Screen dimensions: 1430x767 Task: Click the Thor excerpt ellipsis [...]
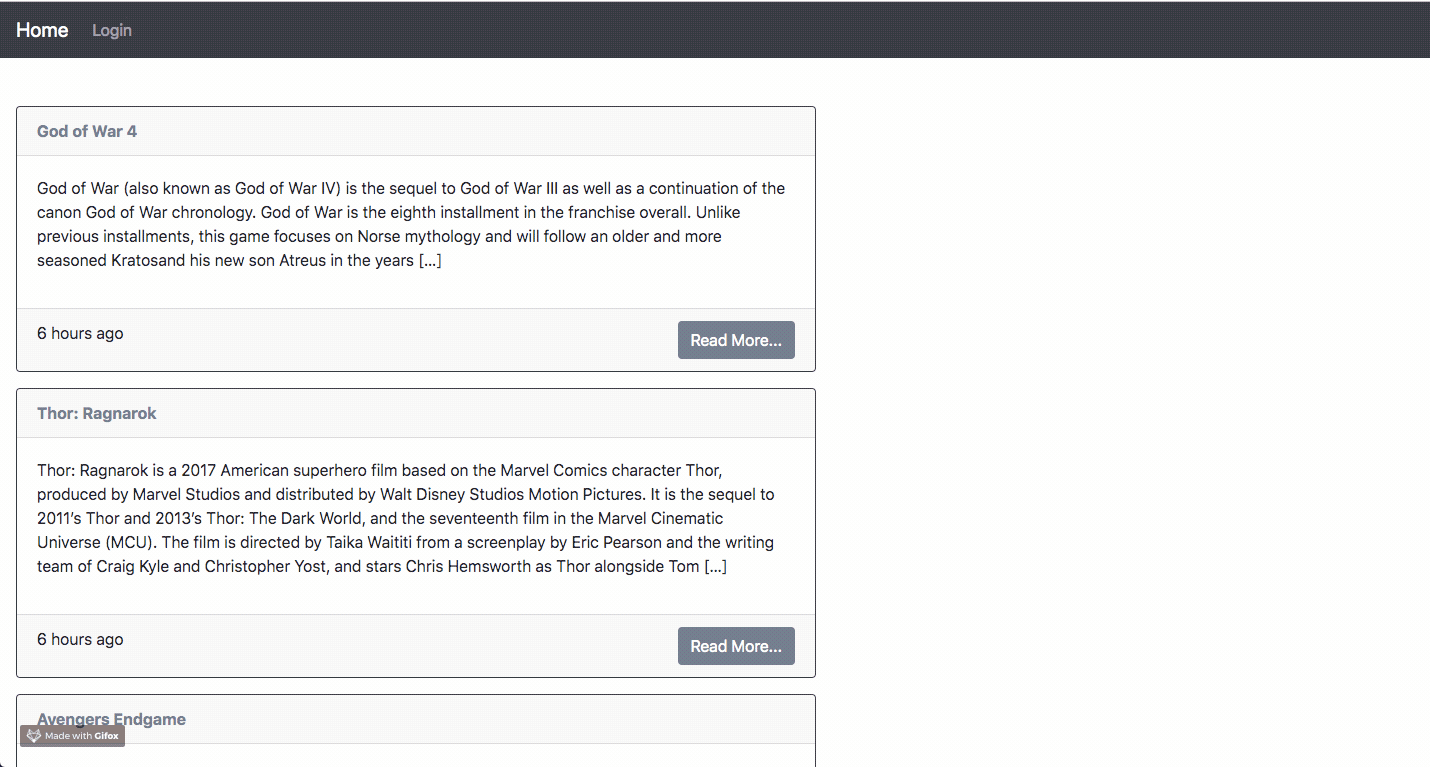(x=715, y=566)
